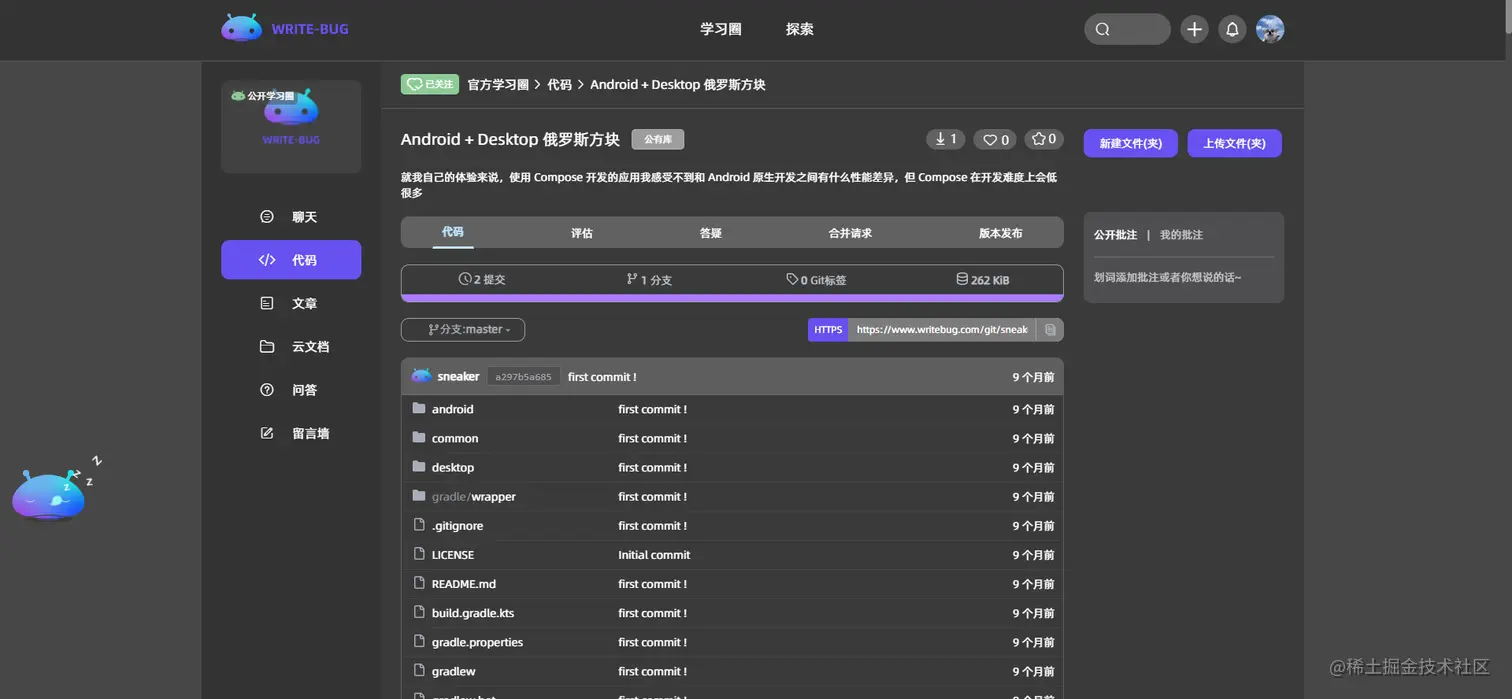Image resolution: width=1512 pixels, height=699 pixels.
Task: Click the download count icon
Action: (x=945, y=139)
